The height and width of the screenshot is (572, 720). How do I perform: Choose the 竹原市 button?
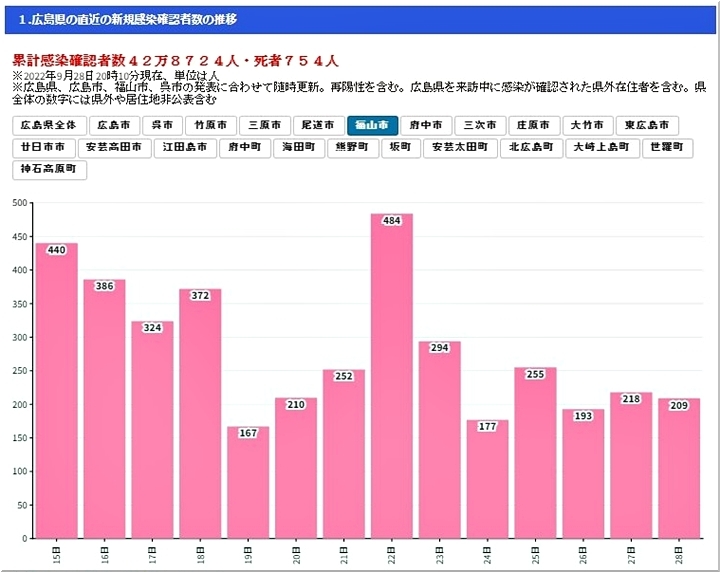click(211, 126)
